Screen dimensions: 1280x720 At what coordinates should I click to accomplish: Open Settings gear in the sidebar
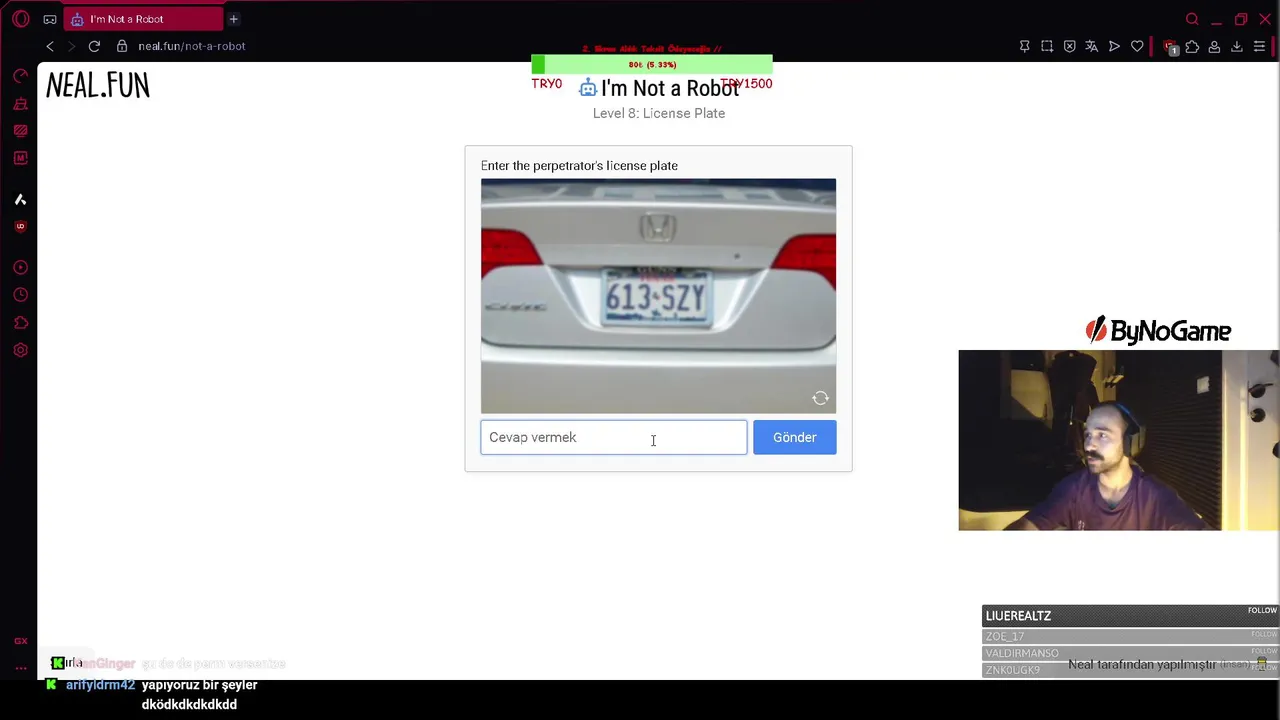coord(20,350)
